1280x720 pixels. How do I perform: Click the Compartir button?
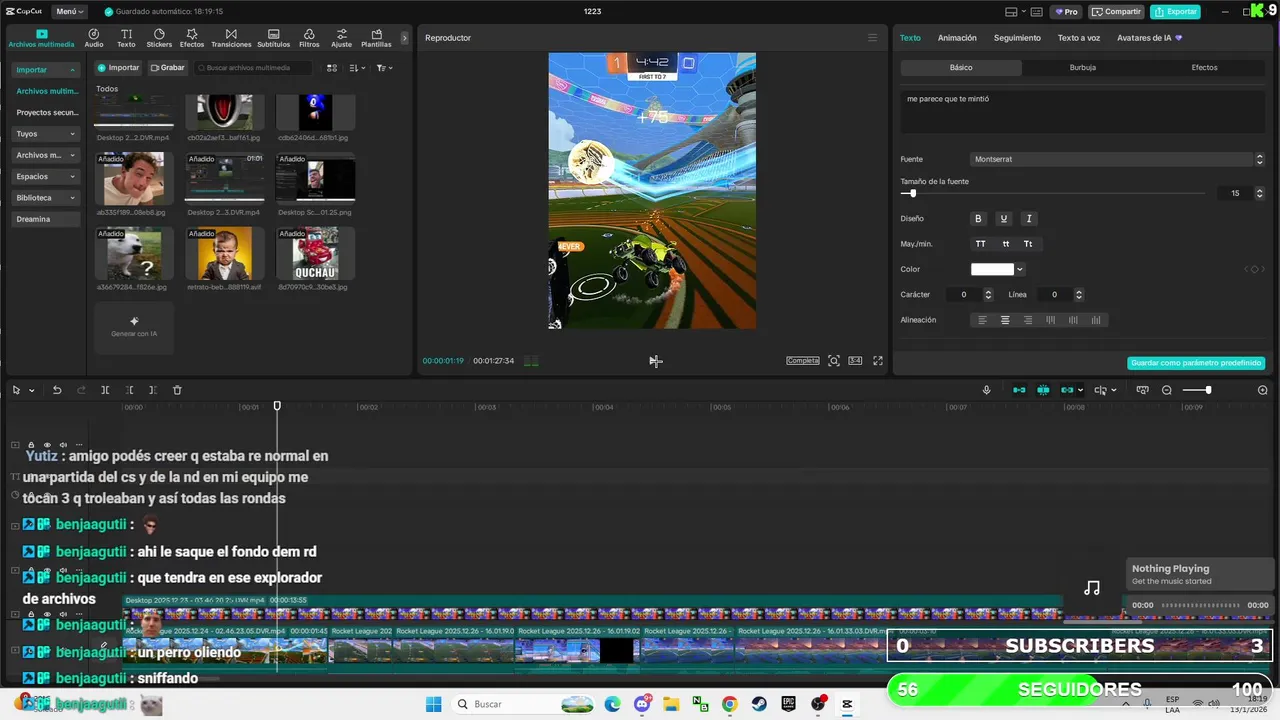tap(1116, 12)
